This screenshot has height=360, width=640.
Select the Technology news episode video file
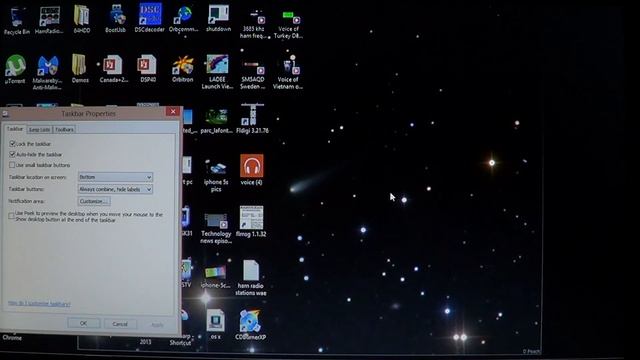216,229
